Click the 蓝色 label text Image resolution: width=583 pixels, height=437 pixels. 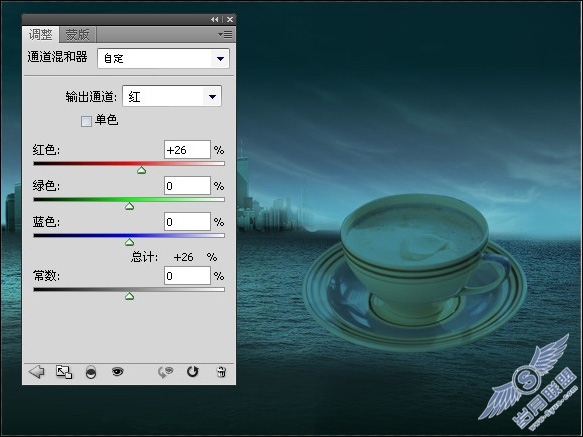(x=46, y=222)
